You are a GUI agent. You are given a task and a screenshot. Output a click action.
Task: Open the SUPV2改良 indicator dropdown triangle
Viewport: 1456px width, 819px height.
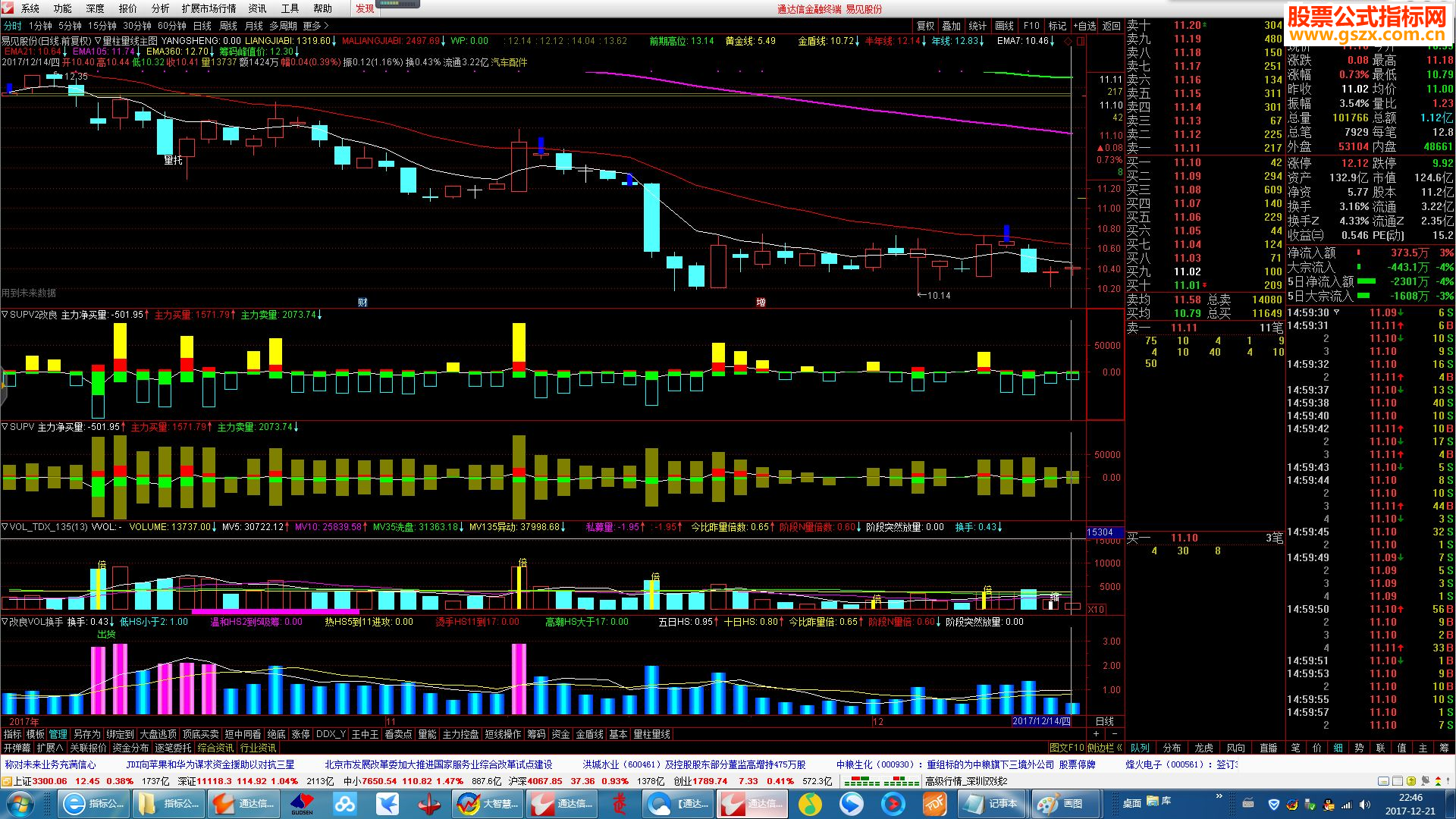point(5,314)
